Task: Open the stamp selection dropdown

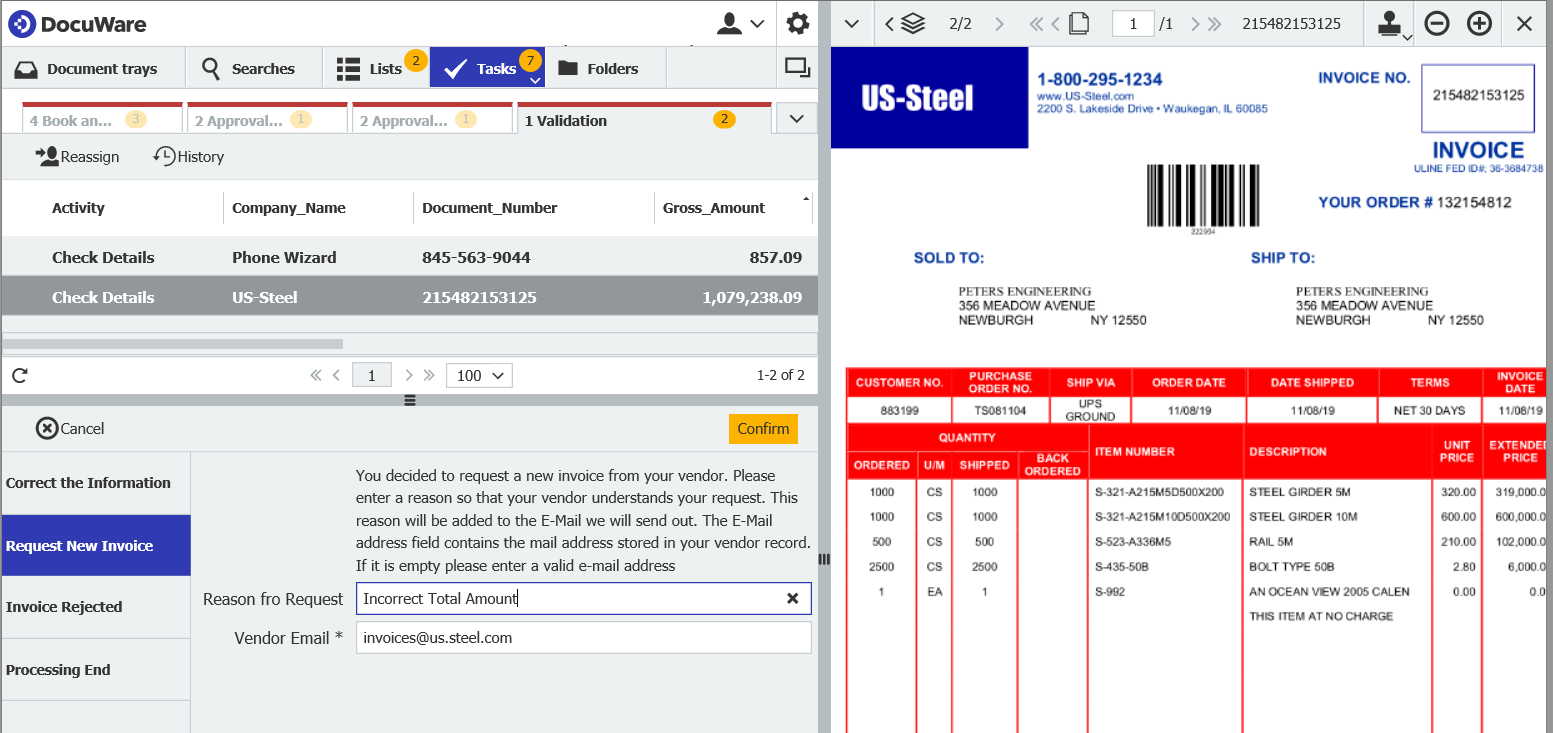Action: pos(1406,32)
